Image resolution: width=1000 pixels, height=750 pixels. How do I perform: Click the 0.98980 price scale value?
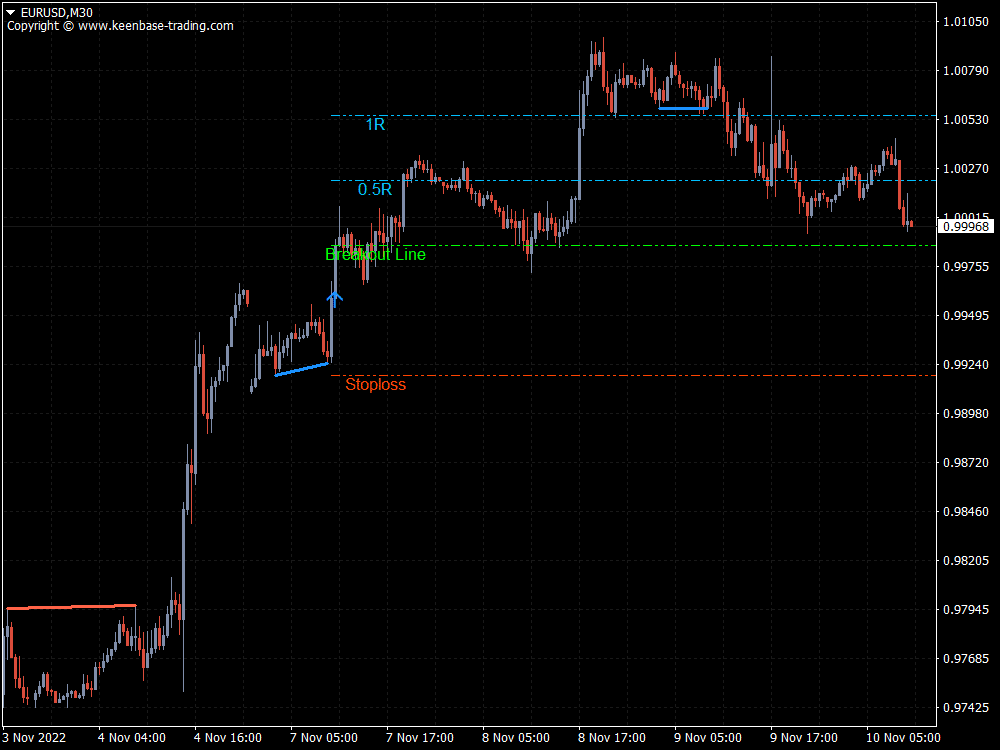(966, 414)
